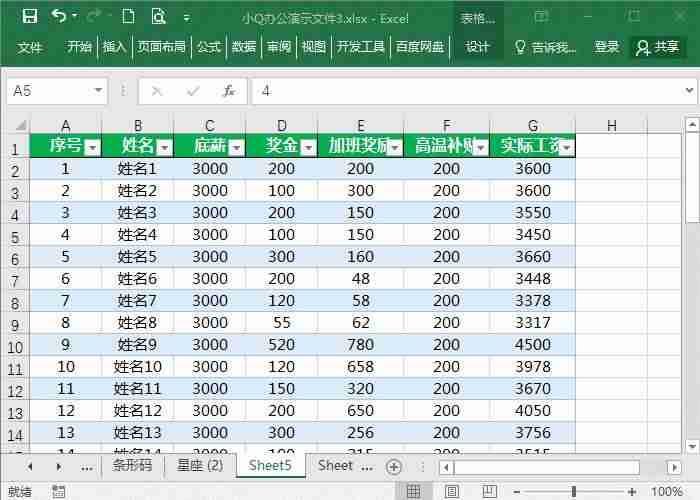Open the 视图 ribbon tab
The width and height of the screenshot is (700, 500).
click(x=314, y=47)
